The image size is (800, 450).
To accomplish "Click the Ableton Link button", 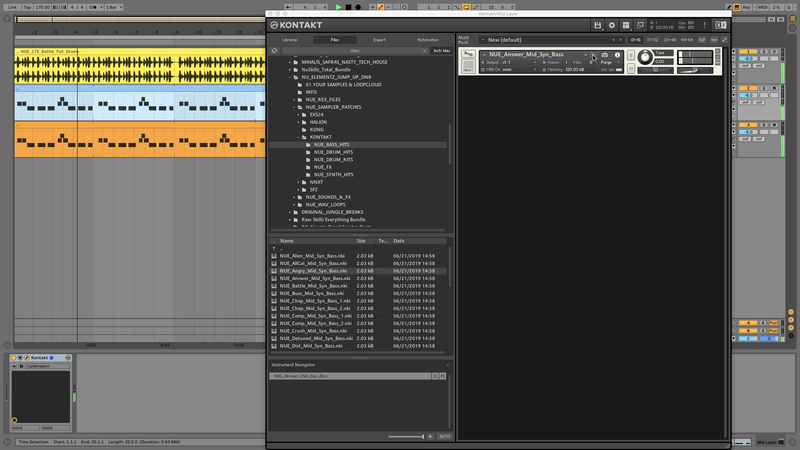I will pos(12,7).
